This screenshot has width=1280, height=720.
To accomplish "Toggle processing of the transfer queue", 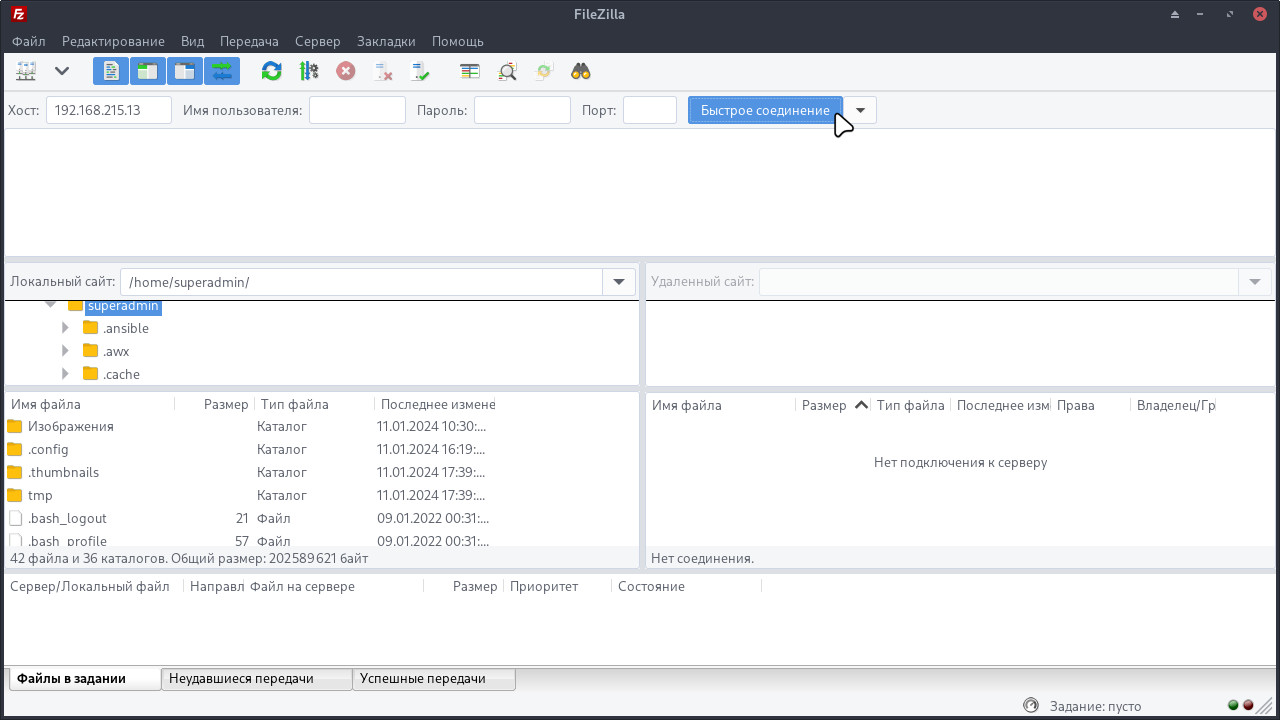I will (308, 71).
